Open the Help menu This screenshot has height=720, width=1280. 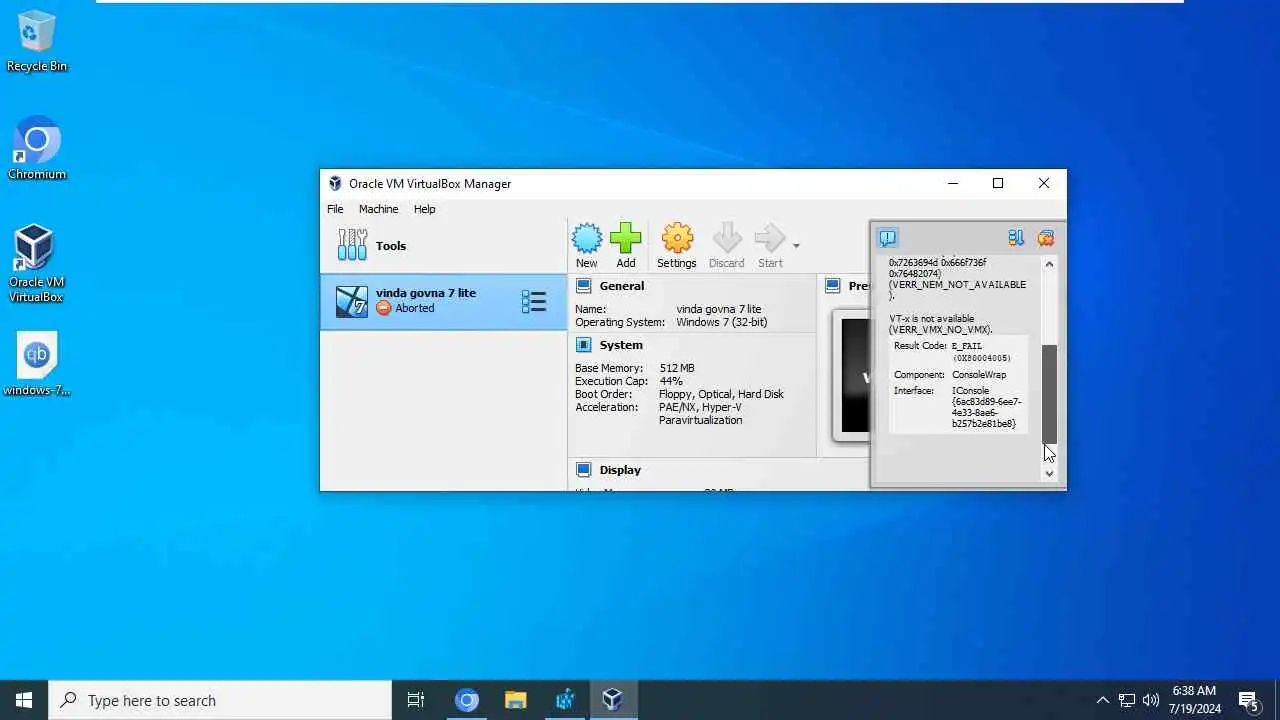pos(424,209)
